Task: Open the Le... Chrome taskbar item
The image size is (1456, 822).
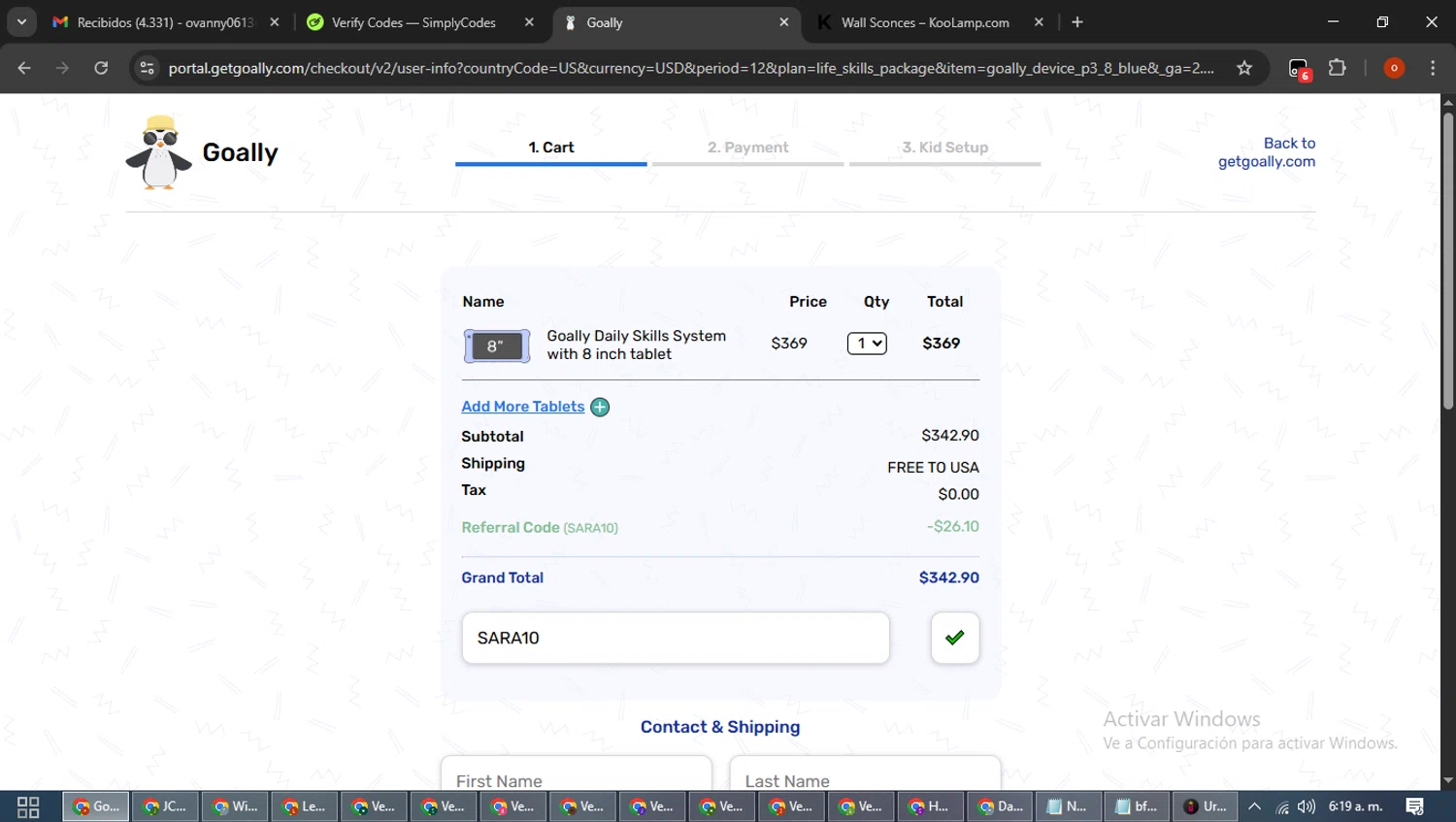Action: coord(305,806)
